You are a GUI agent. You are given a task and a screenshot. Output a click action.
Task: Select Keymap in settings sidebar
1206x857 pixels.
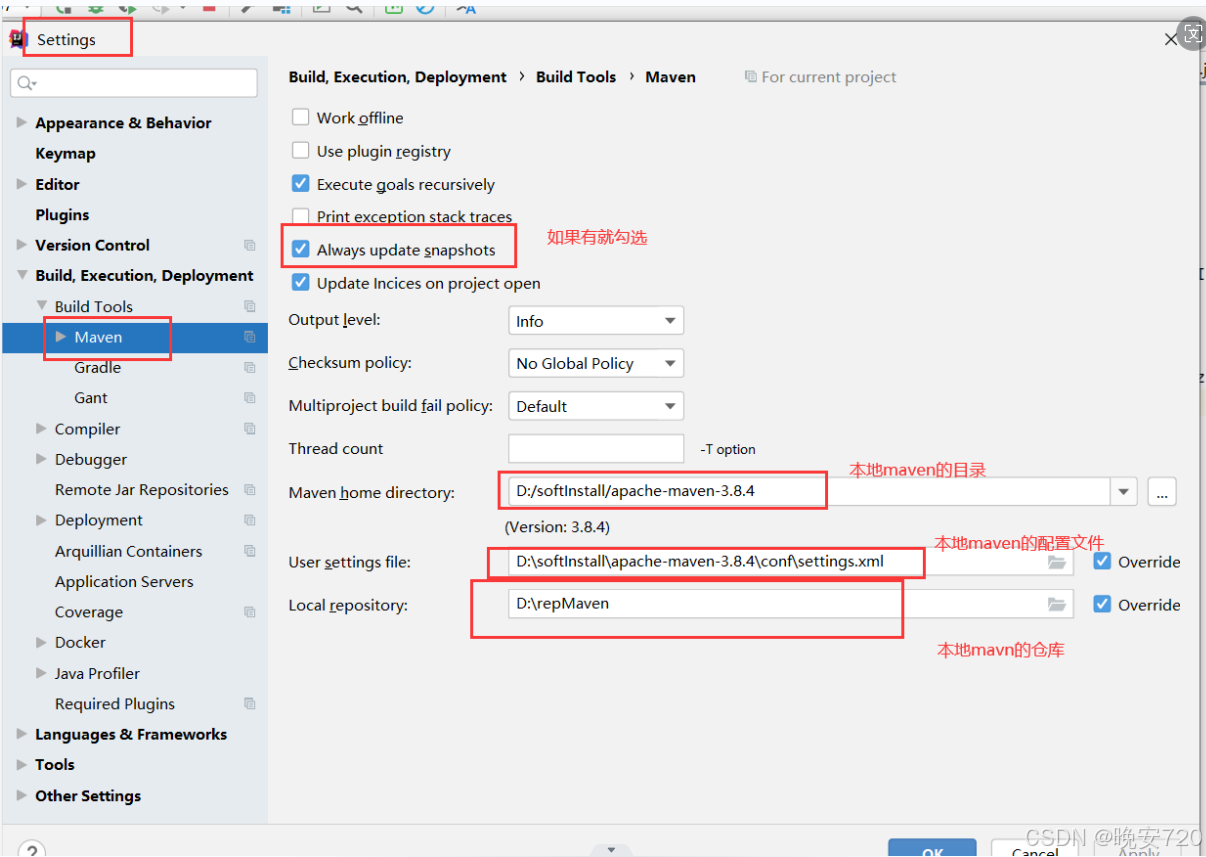pos(65,154)
